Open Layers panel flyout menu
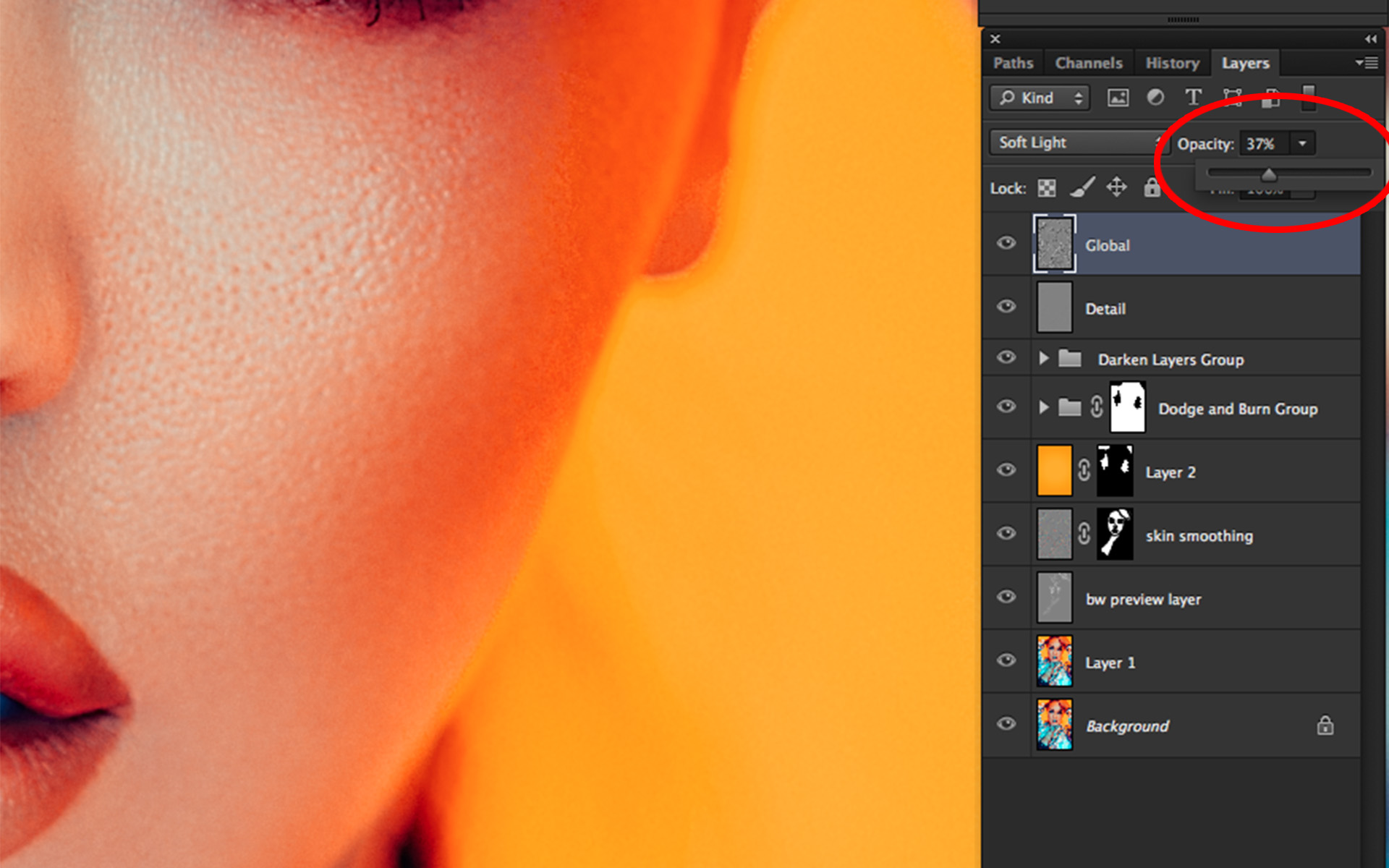Screen dimensions: 1389x868 (1367, 63)
